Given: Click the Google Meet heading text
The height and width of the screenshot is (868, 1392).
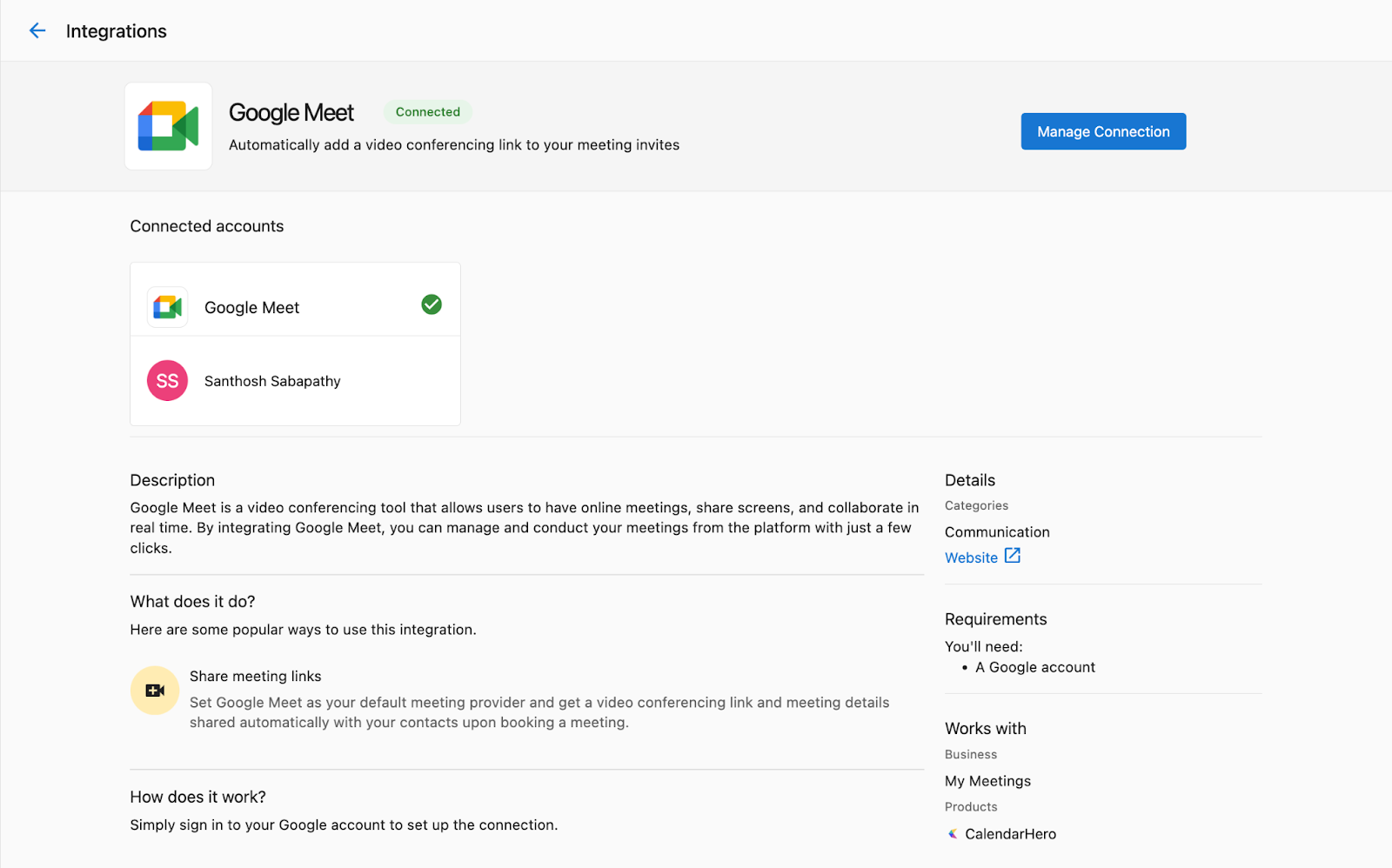Looking at the screenshot, I should click(291, 112).
